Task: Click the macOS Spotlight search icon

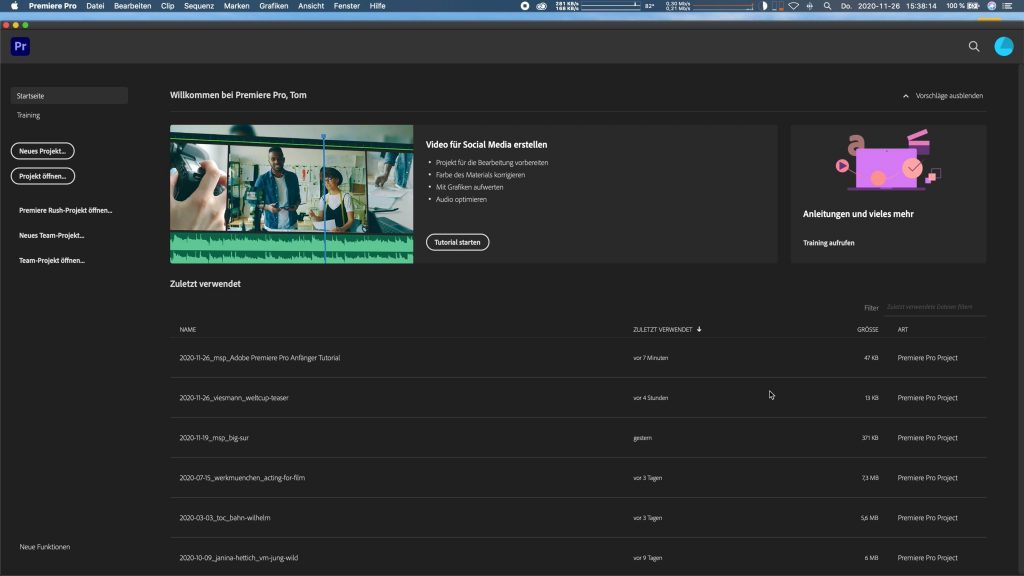Action: pyautogui.click(x=826, y=6)
